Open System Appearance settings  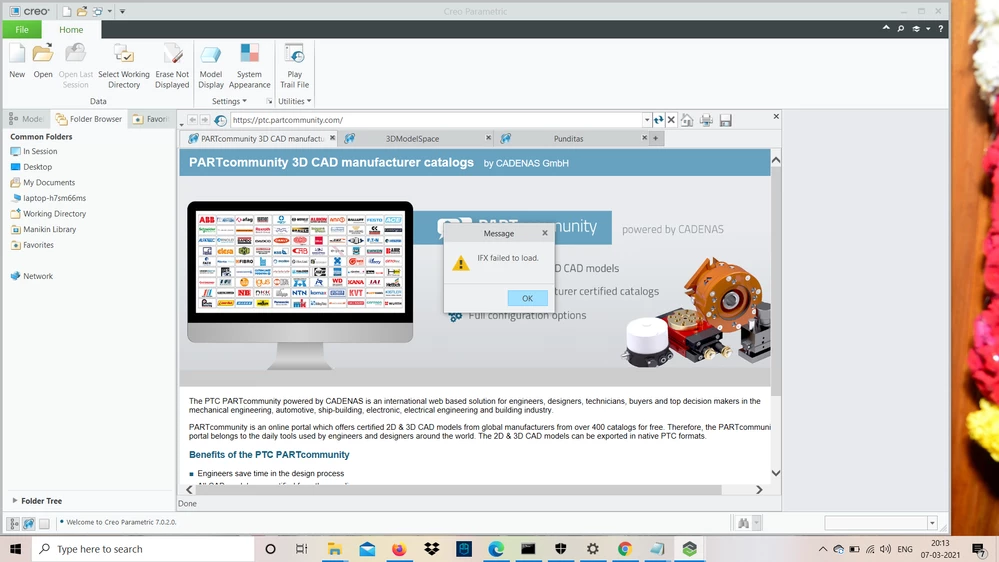click(x=249, y=66)
